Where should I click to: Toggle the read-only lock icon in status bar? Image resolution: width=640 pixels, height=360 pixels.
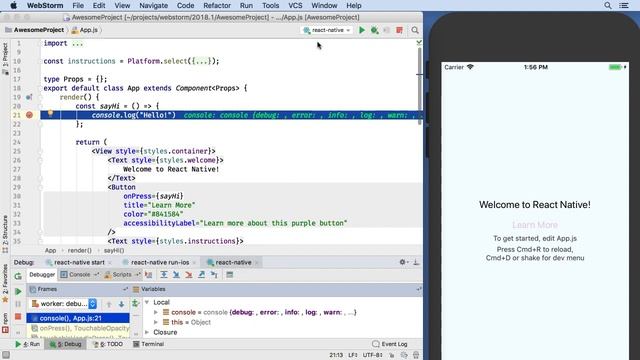pyautogui.click(x=392, y=355)
